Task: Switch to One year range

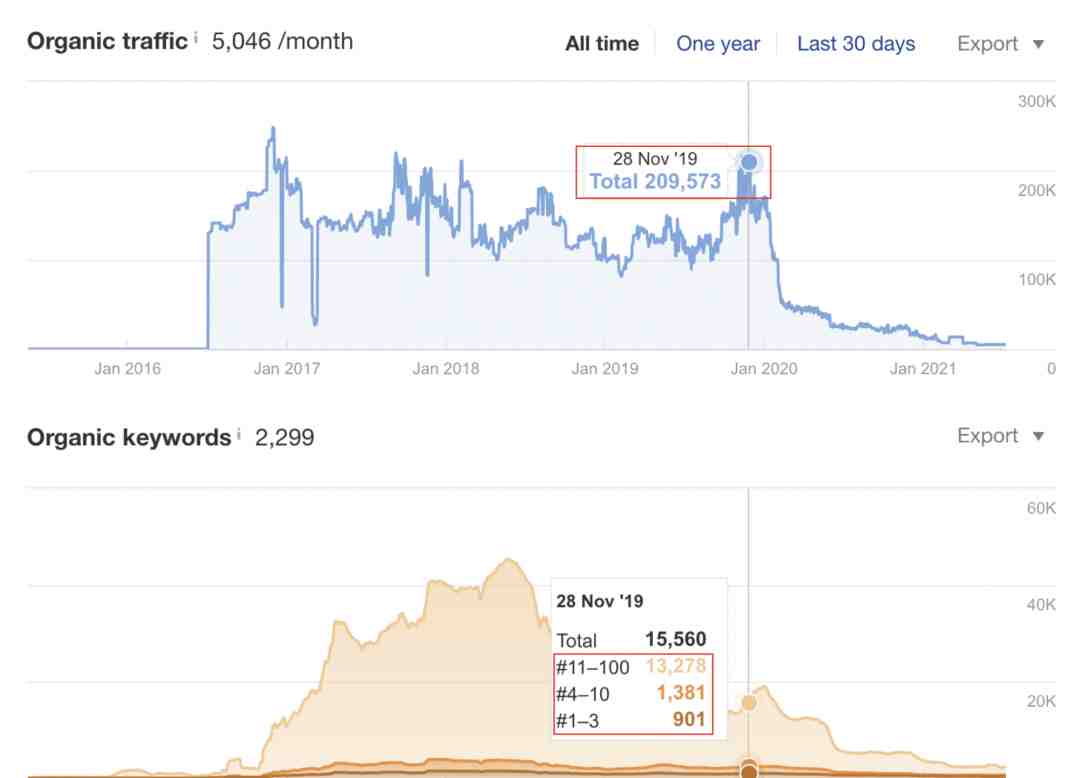Action: (718, 44)
